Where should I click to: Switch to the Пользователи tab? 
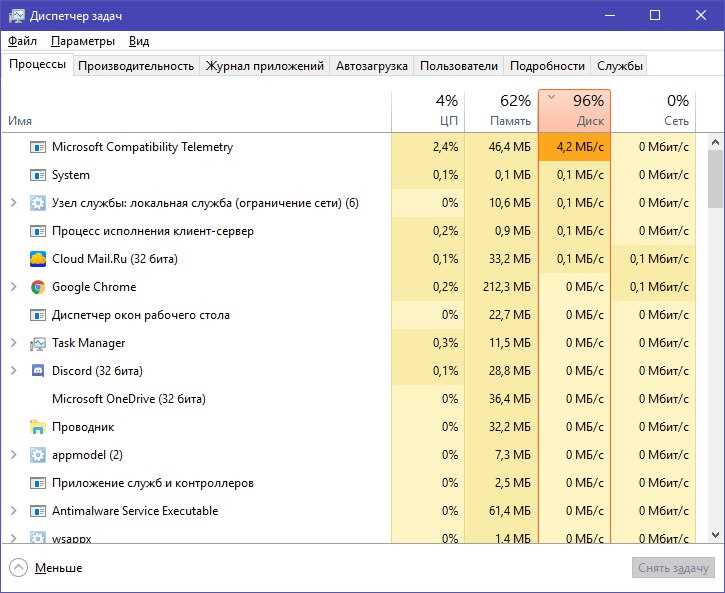[x=459, y=66]
